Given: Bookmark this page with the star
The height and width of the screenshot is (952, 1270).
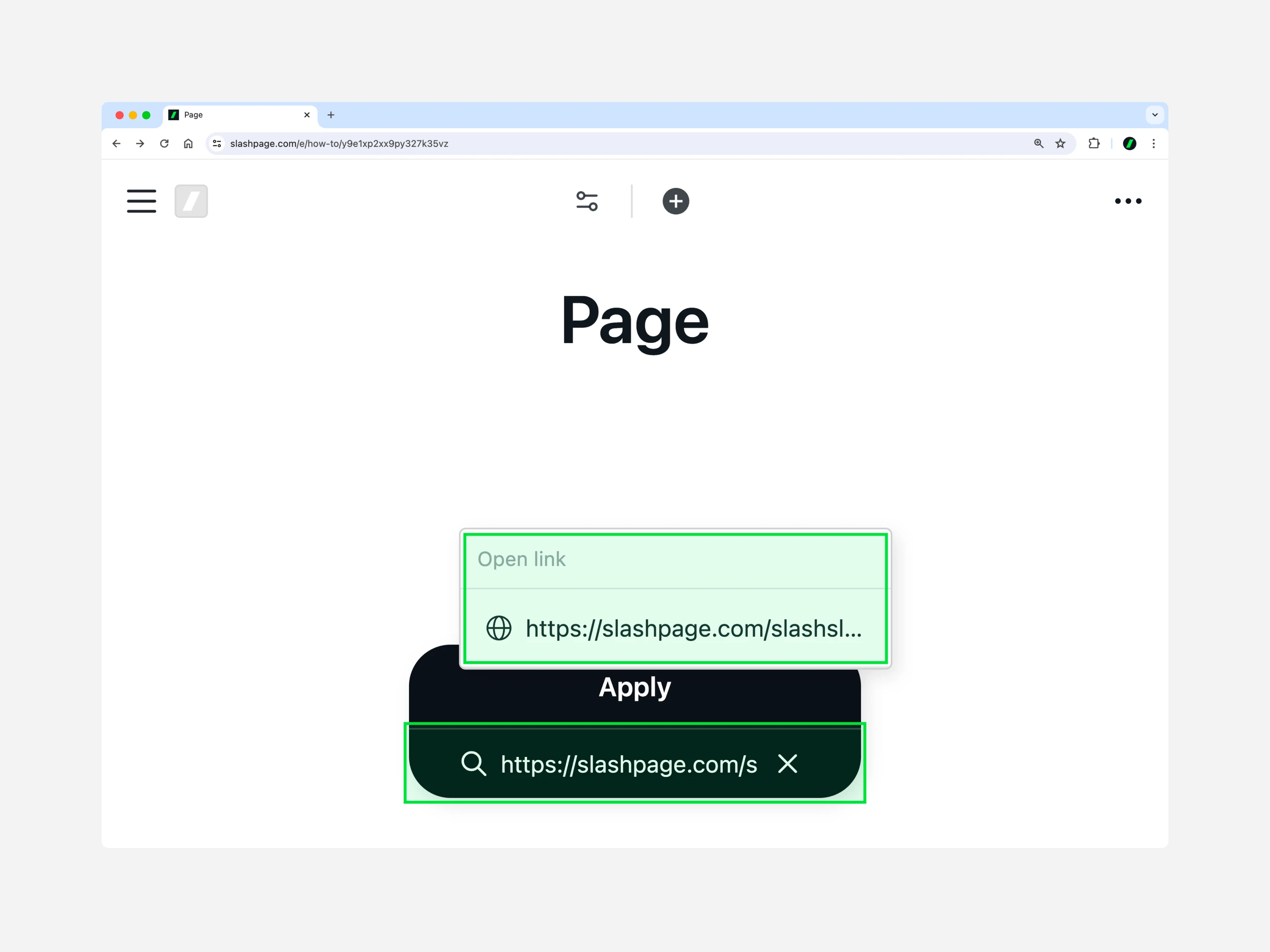Looking at the screenshot, I should pyautogui.click(x=1060, y=143).
